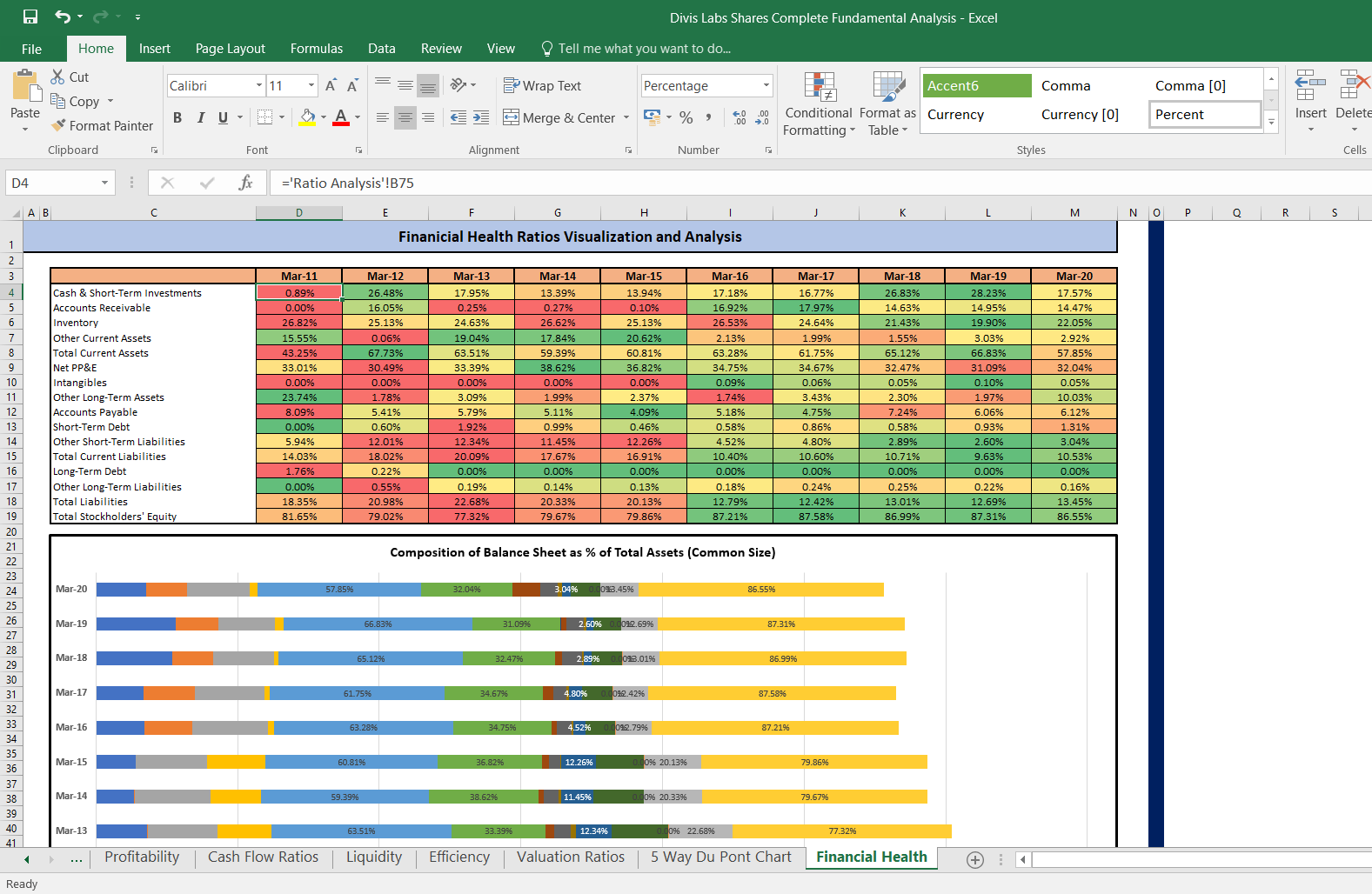Open the Calibri font name dropdown
1372x894 pixels.
coord(259,85)
